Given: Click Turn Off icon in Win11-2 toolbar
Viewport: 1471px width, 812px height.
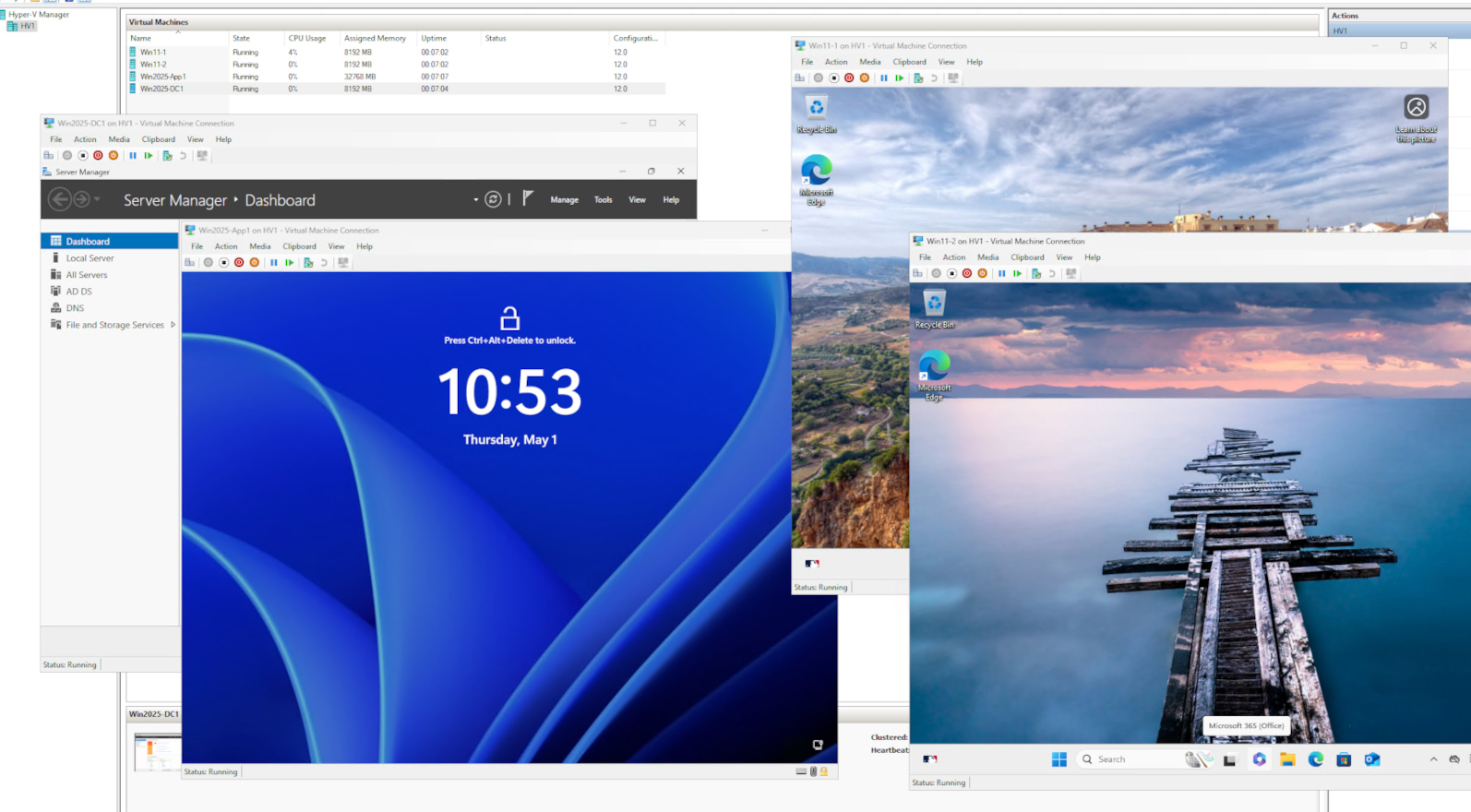Looking at the screenshot, I should click(951, 274).
